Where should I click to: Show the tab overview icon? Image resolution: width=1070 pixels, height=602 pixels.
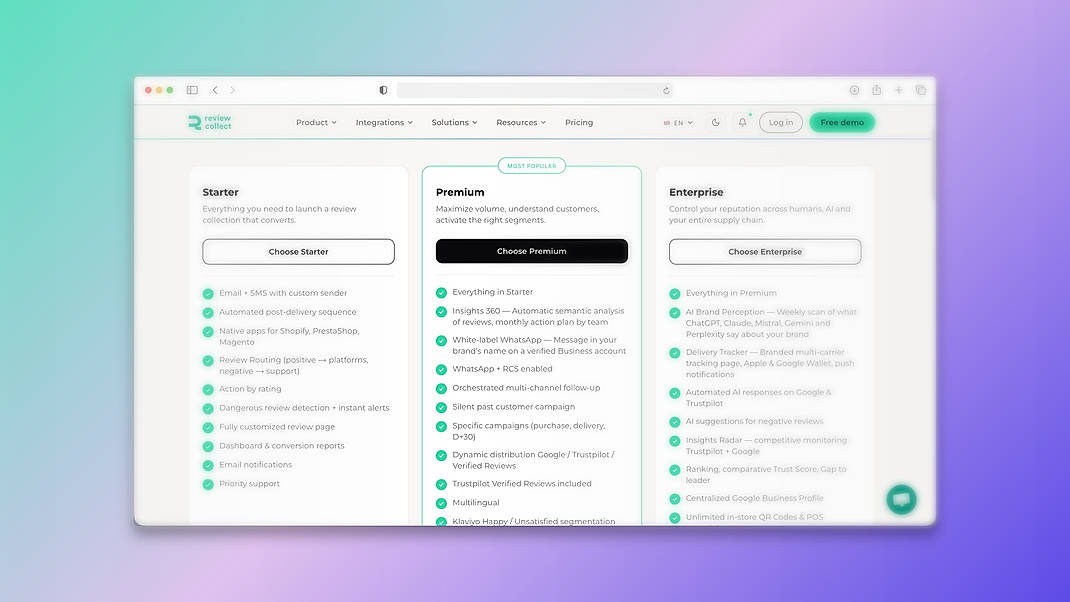click(921, 90)
